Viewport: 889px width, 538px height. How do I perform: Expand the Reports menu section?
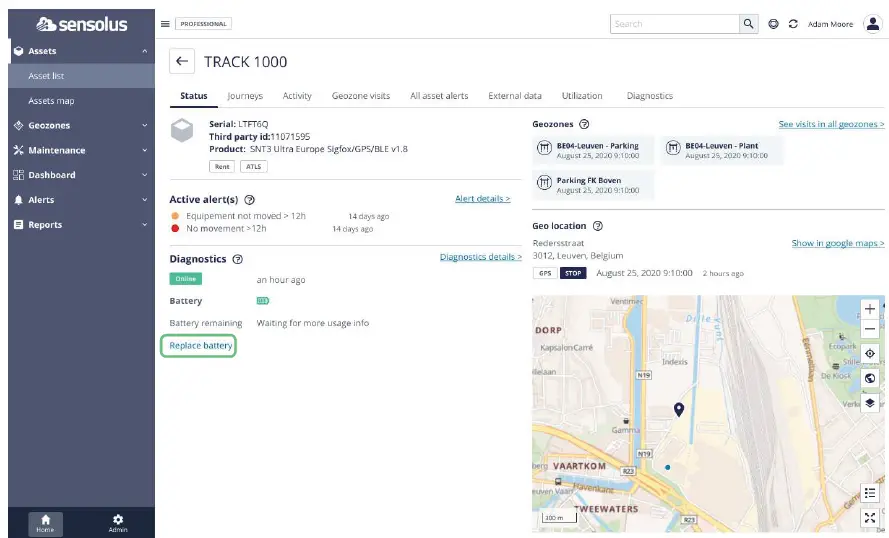[81, 225]
